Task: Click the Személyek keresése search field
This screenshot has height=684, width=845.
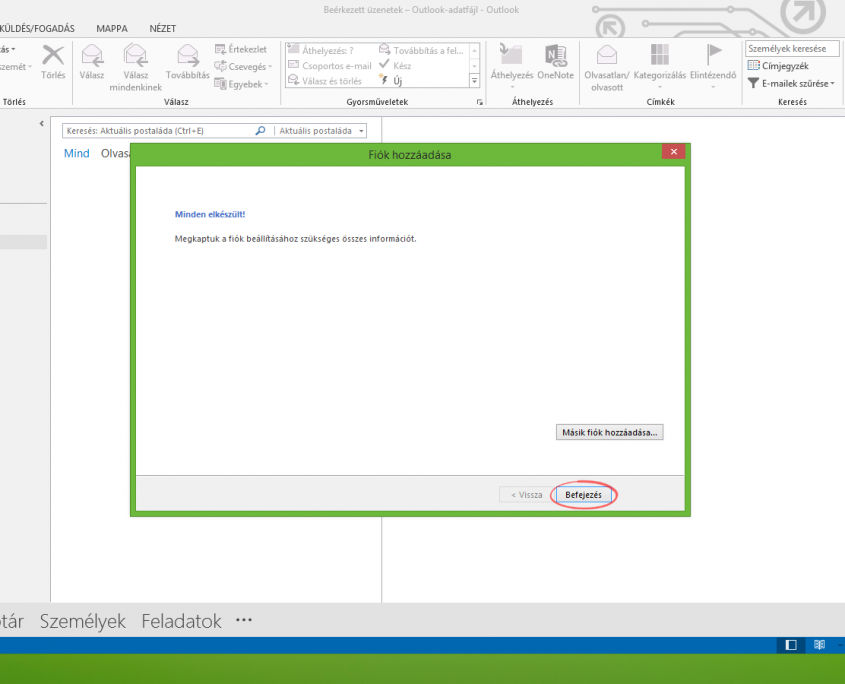Action: (x=791, y=48)
